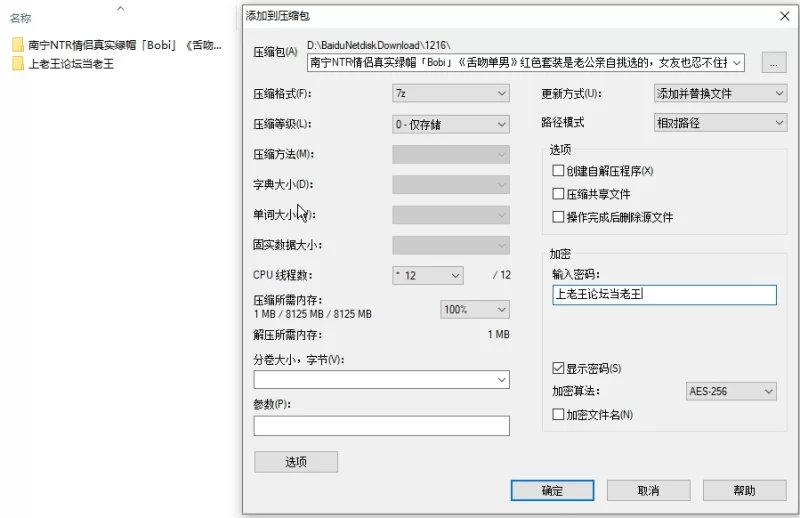
Task: Click the / 12 thread count text
Action: [502, 275]
